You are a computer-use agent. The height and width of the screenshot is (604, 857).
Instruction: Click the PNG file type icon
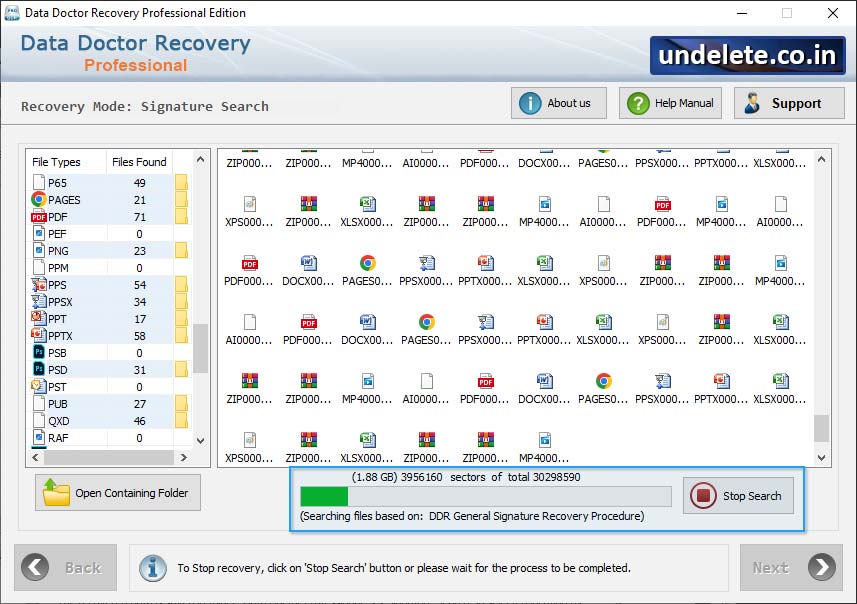(x=40, y=250)
